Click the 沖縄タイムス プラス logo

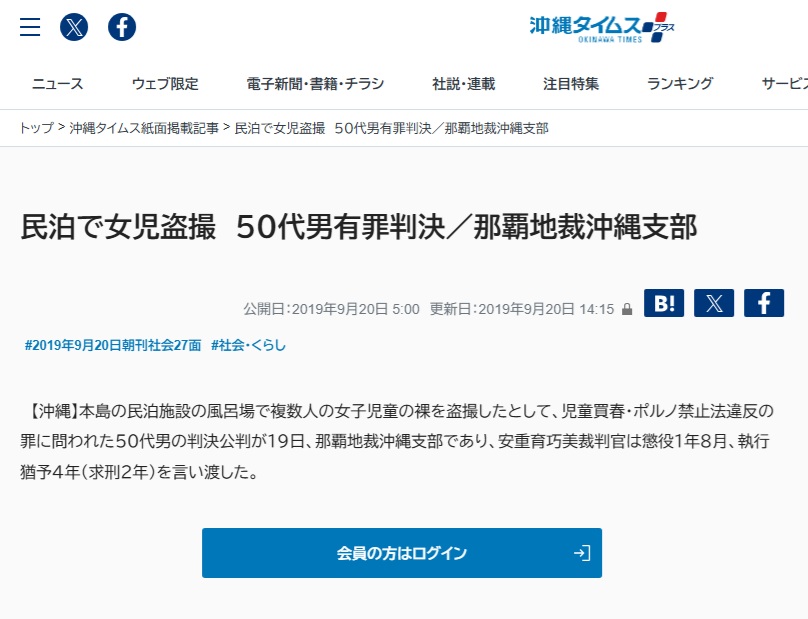pos(602,28)
